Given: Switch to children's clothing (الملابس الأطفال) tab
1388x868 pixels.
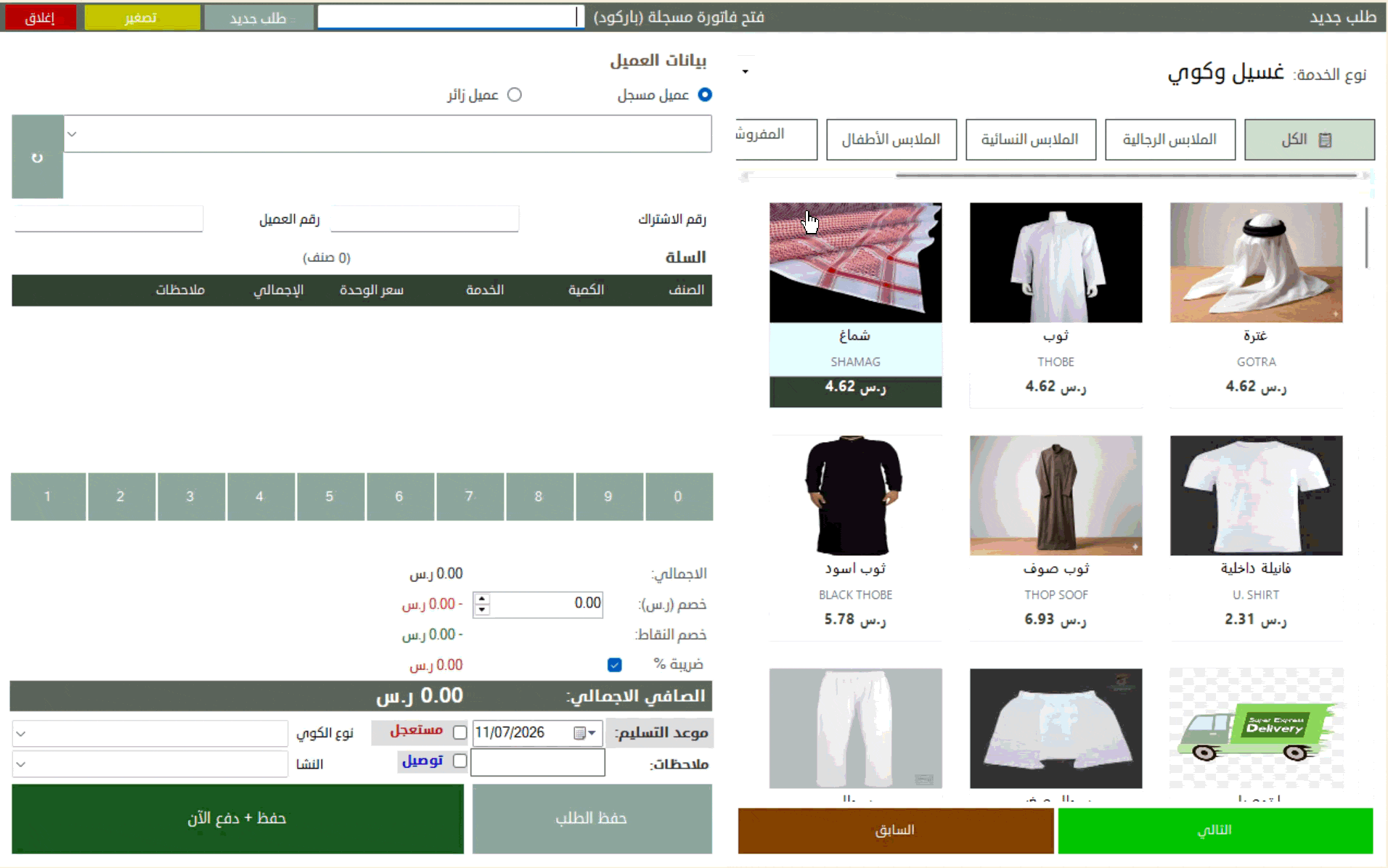Looking at the screenshot, I should [891, 139].
